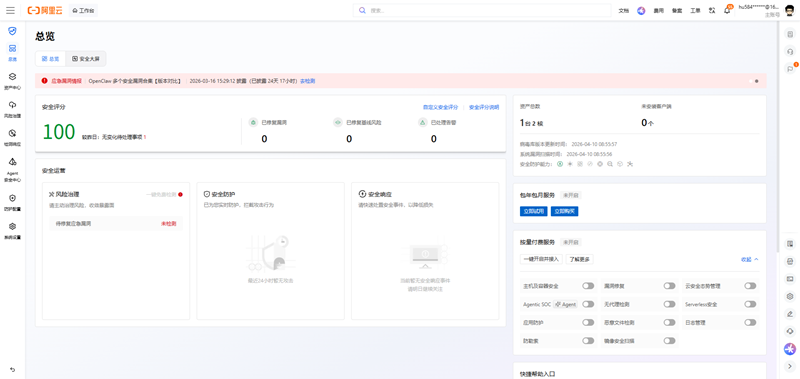Screen dimensions: 800x379
Task: Click the 100 security score
Action: (59, 132)
